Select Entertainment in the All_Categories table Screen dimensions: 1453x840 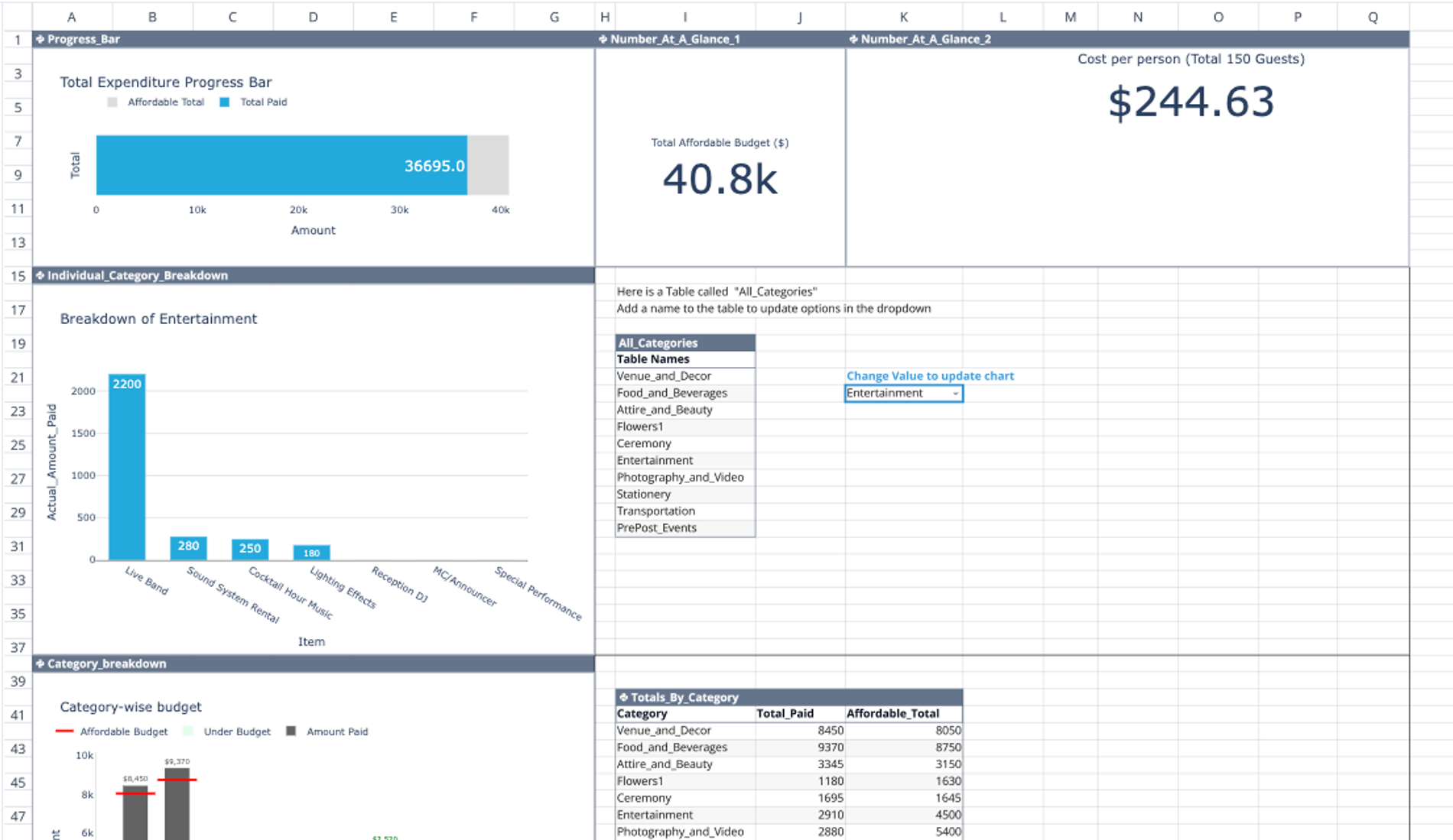(685, 460)
